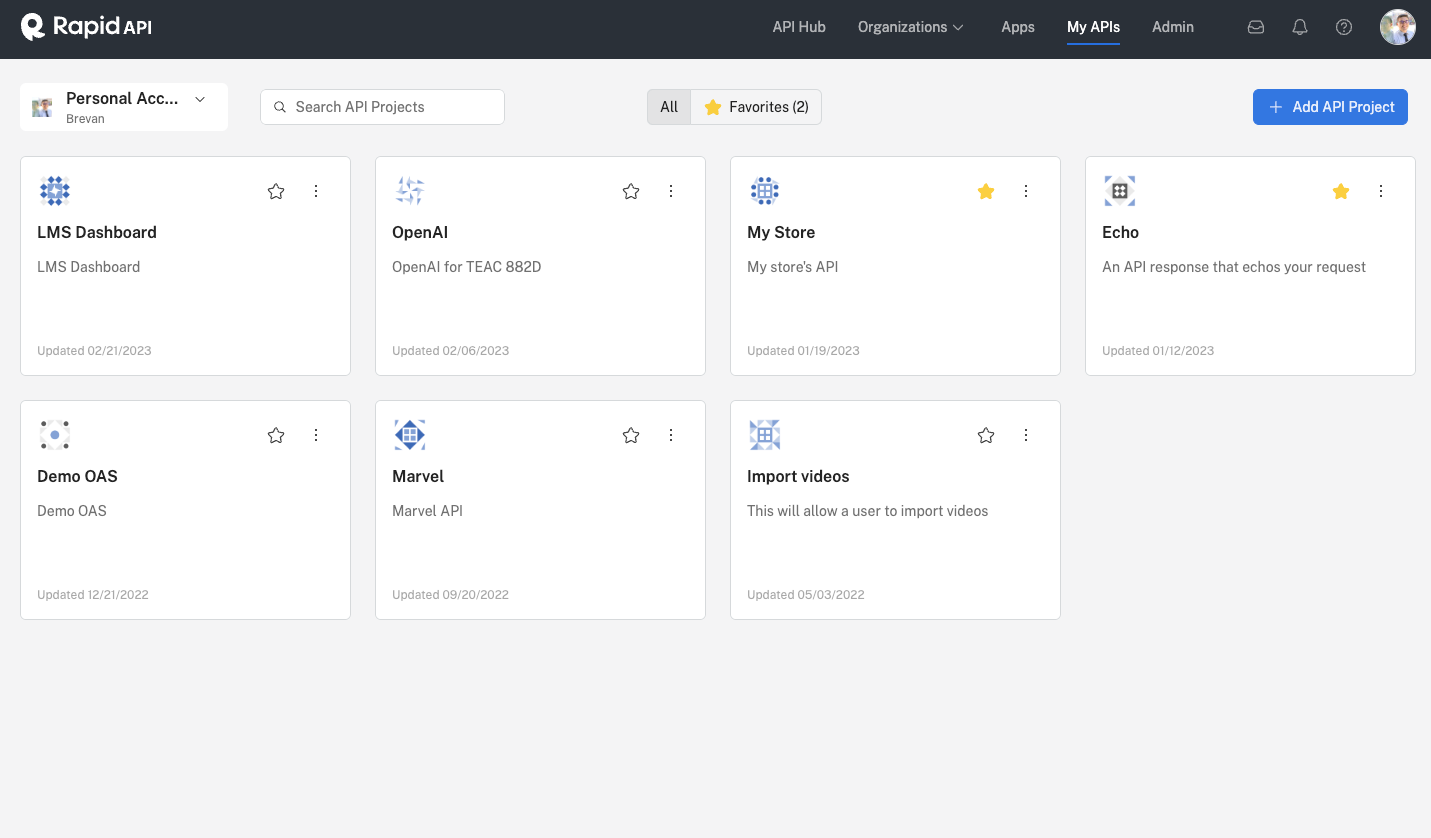Click 'Updated 01/12/2023' date text
This screenshot has height=838, width=1431.
pyautogui.click(x=1158, y=351)
